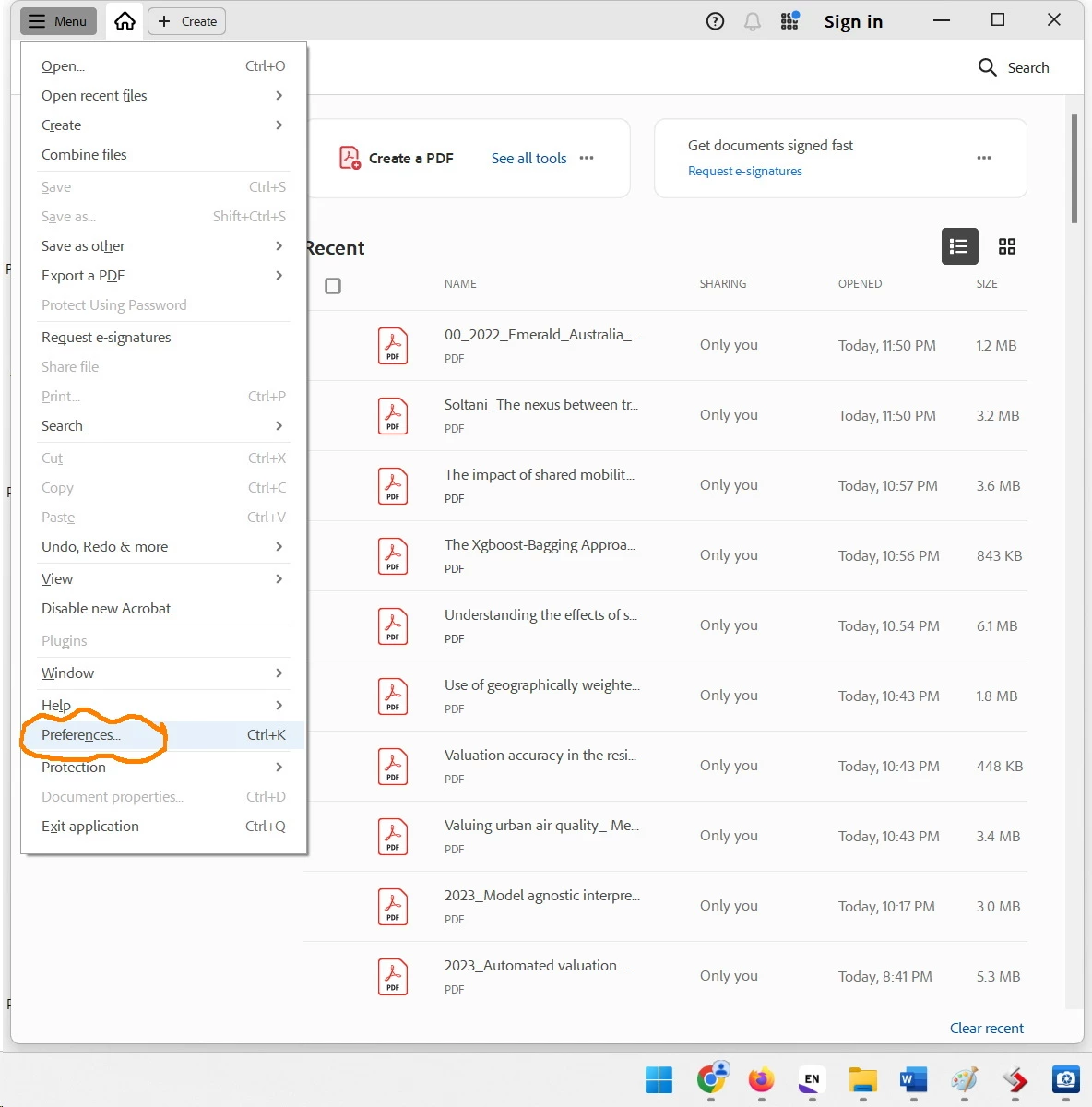Open more options beside See all tools
Screen dimensions: 1092x1107
(x=587, y=158)
